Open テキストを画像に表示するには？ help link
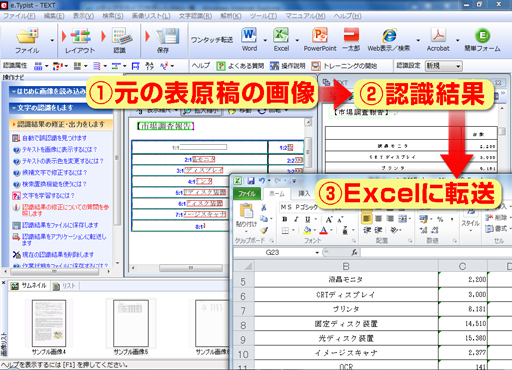 tap(60, 149)
